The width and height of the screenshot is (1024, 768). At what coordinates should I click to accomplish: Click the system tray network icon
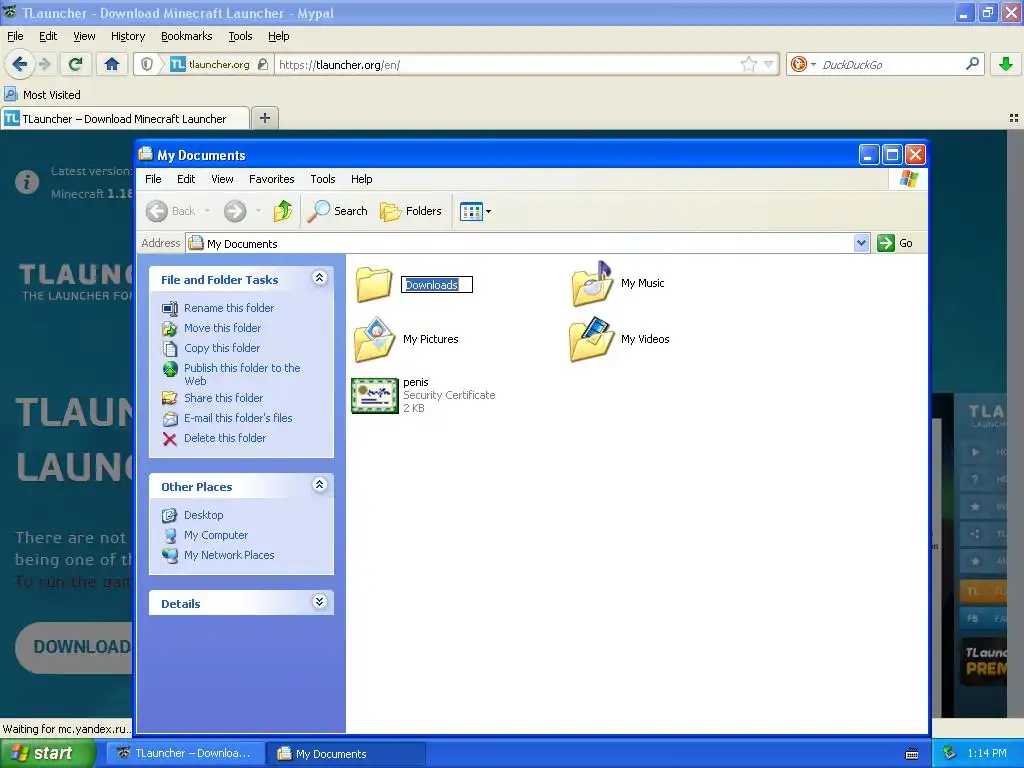click(950, 754)
